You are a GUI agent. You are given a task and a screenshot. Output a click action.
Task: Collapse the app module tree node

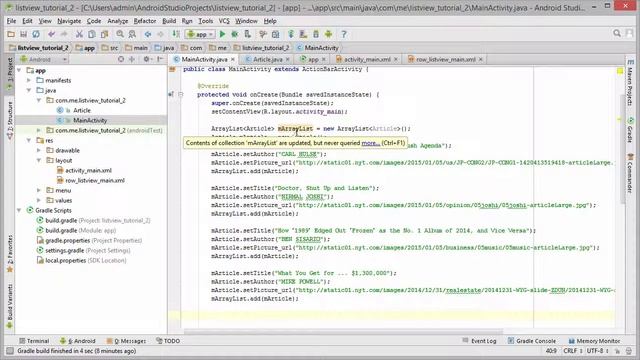pyautogui.click(x=19, y=70)
